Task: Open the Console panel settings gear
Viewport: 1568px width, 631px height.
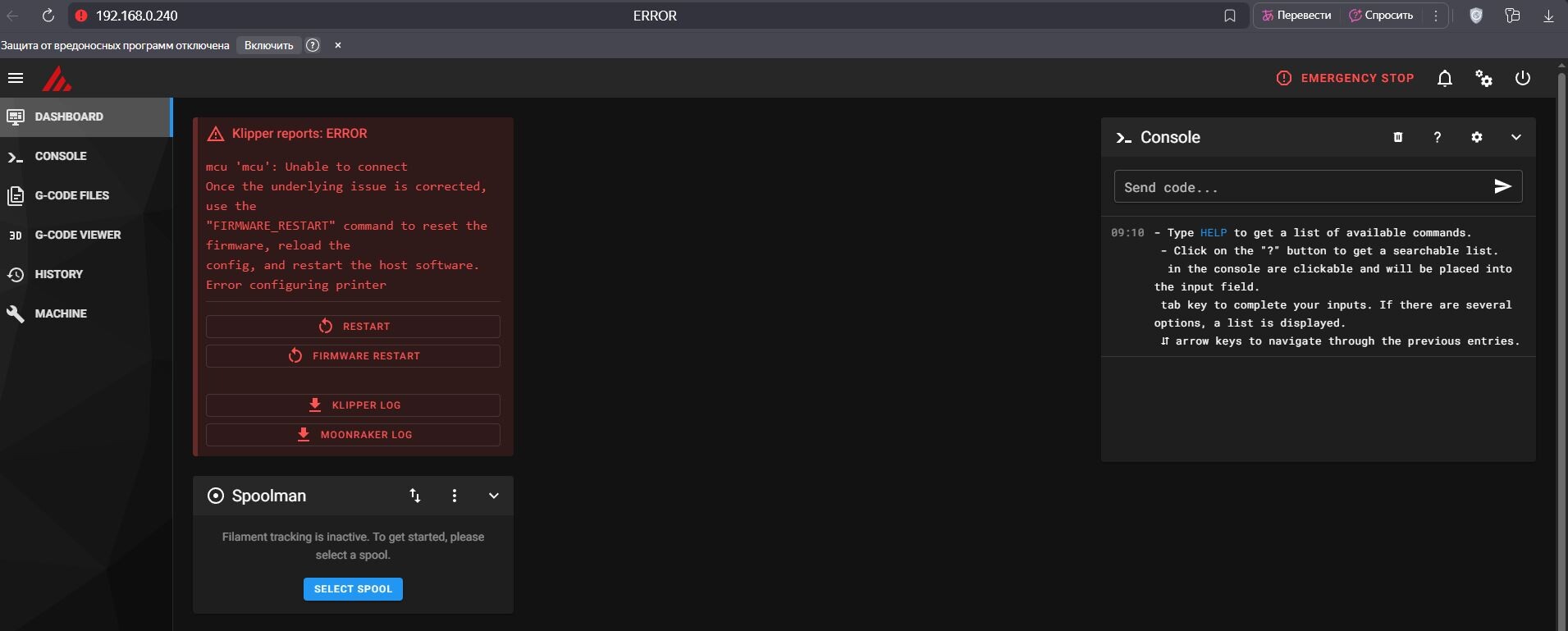Action: (1477, 137)
